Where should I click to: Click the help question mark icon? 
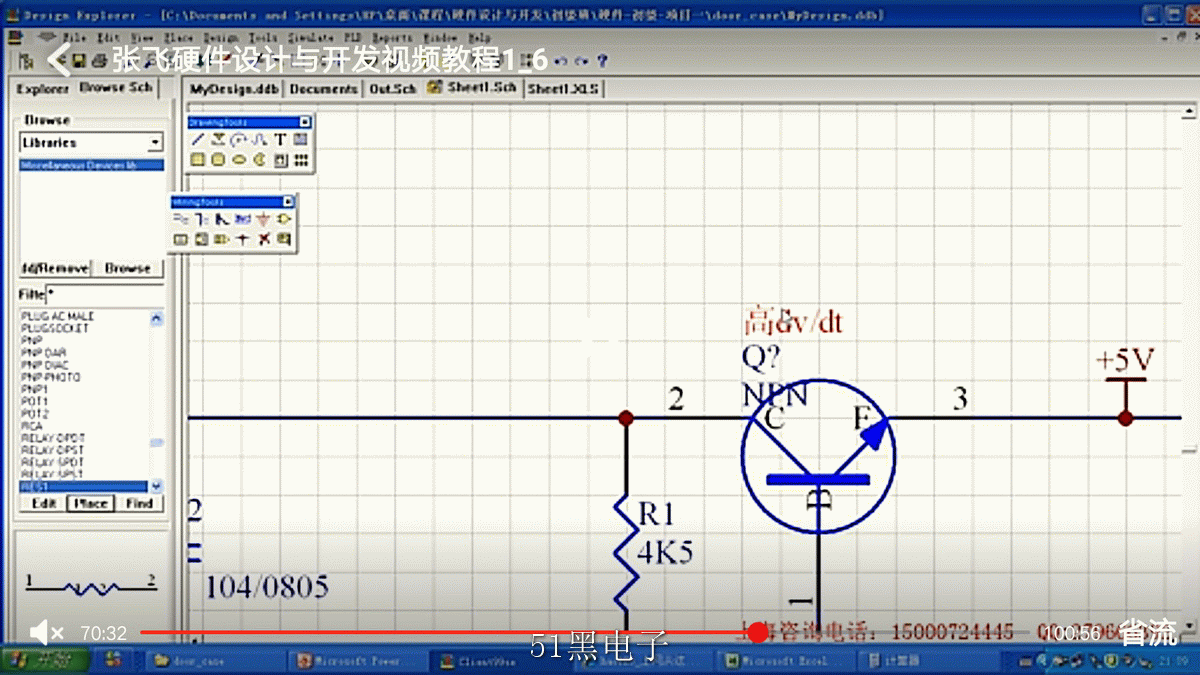pos(602,61)
